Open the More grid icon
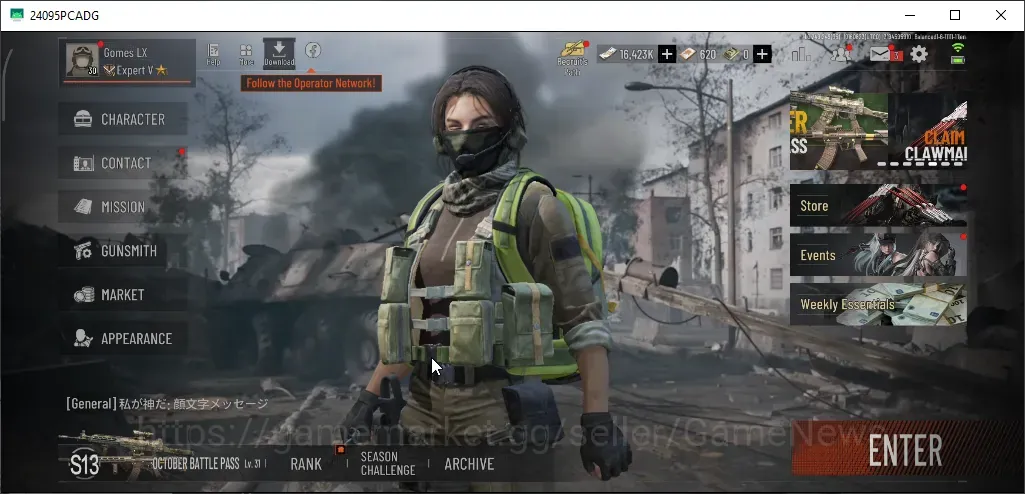Screen dimensions: 1025x494 pos(246,55)
